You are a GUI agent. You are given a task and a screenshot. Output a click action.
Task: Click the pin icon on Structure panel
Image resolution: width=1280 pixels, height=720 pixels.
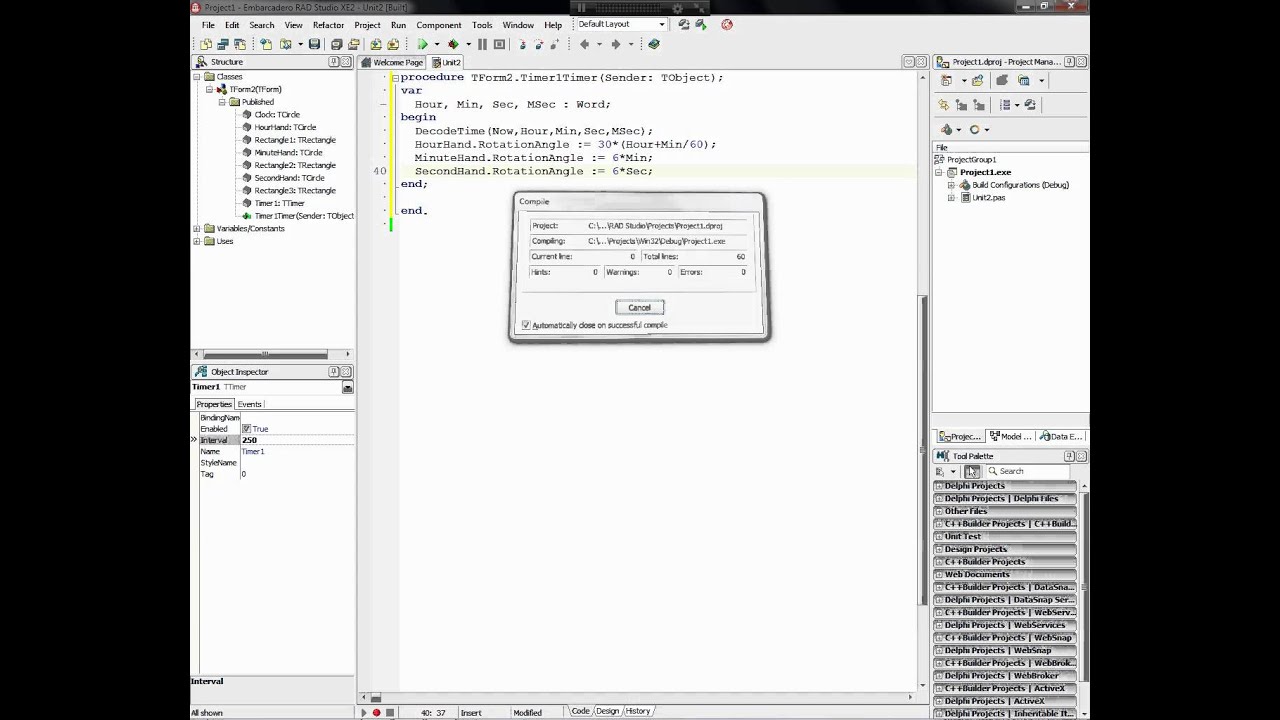tap(334, 62)
